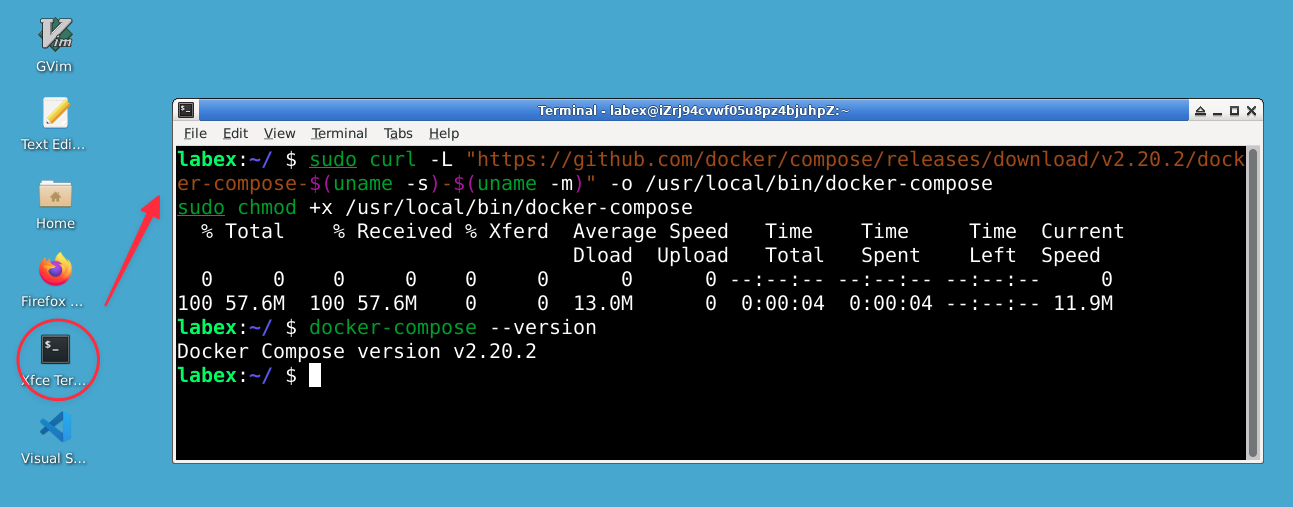Show the Tabs menu
Viewport: 1293px width, 507px height.
tap(398, 133)
